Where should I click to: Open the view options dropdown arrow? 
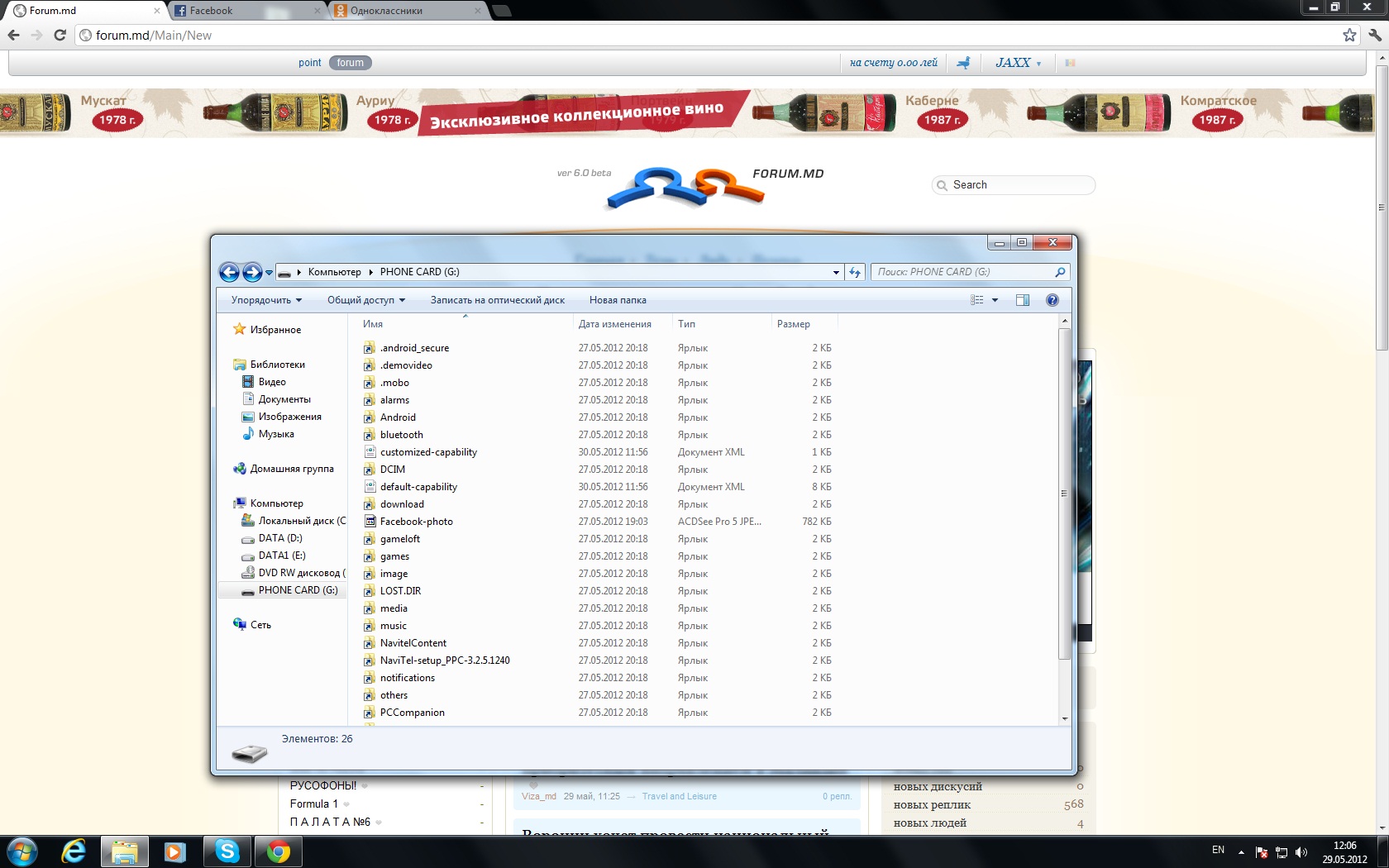995,300
